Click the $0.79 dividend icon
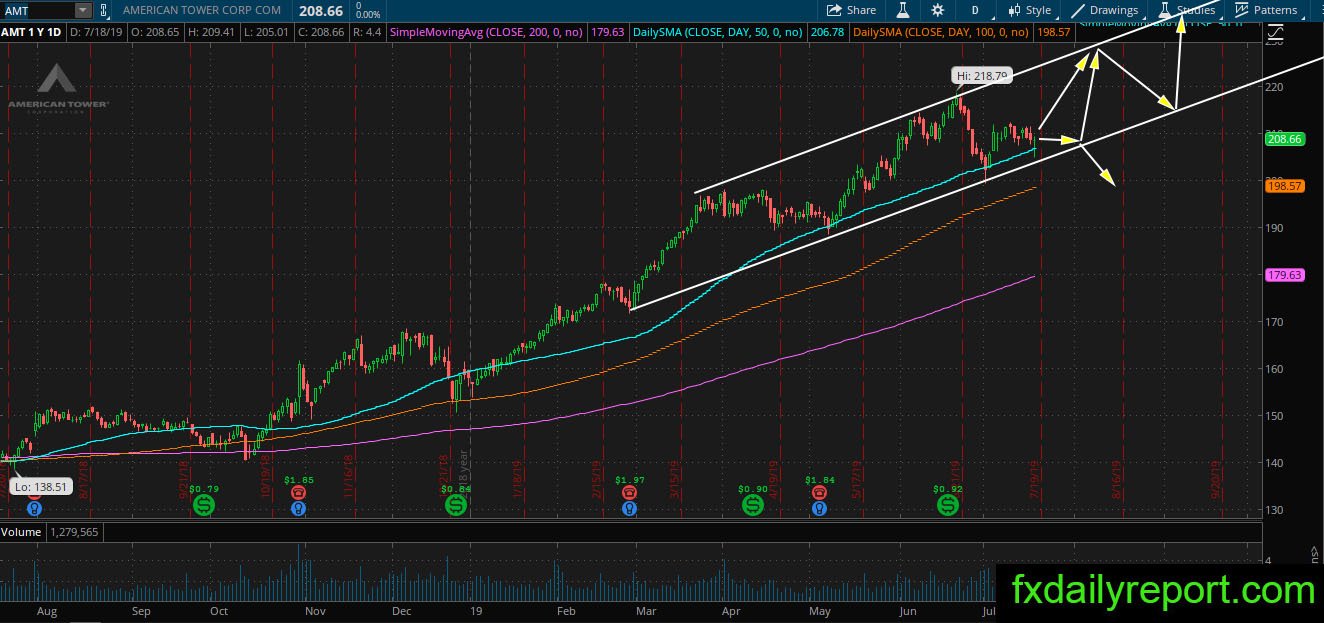This screenshot has height=623, width=1324. [x=203, y=507]
